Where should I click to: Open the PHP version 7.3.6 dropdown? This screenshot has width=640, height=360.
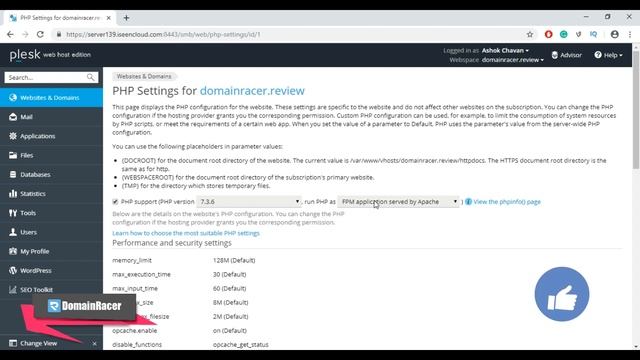249,202
